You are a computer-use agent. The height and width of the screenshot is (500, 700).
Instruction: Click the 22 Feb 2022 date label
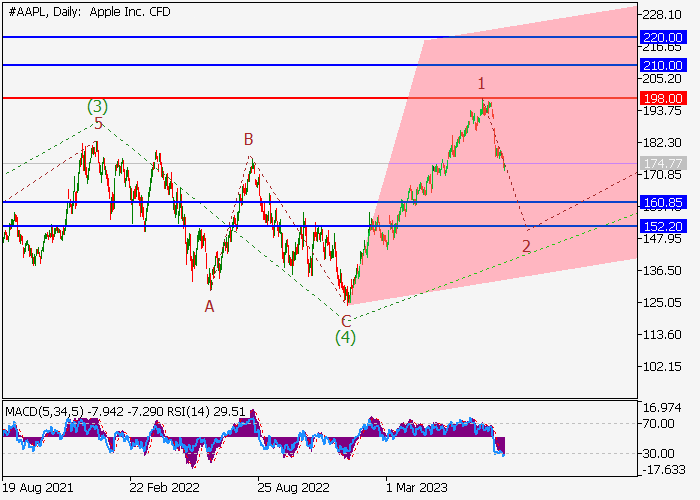[164, 487]
